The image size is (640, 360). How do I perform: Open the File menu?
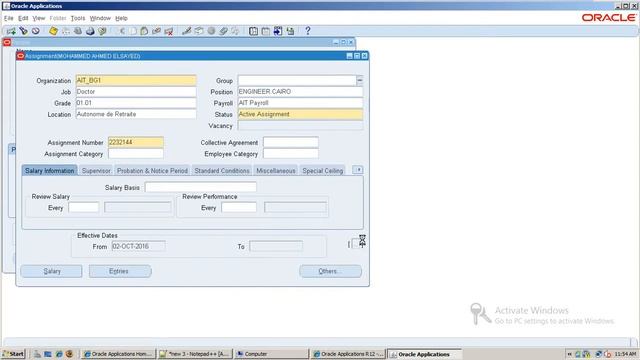(9, 18)
